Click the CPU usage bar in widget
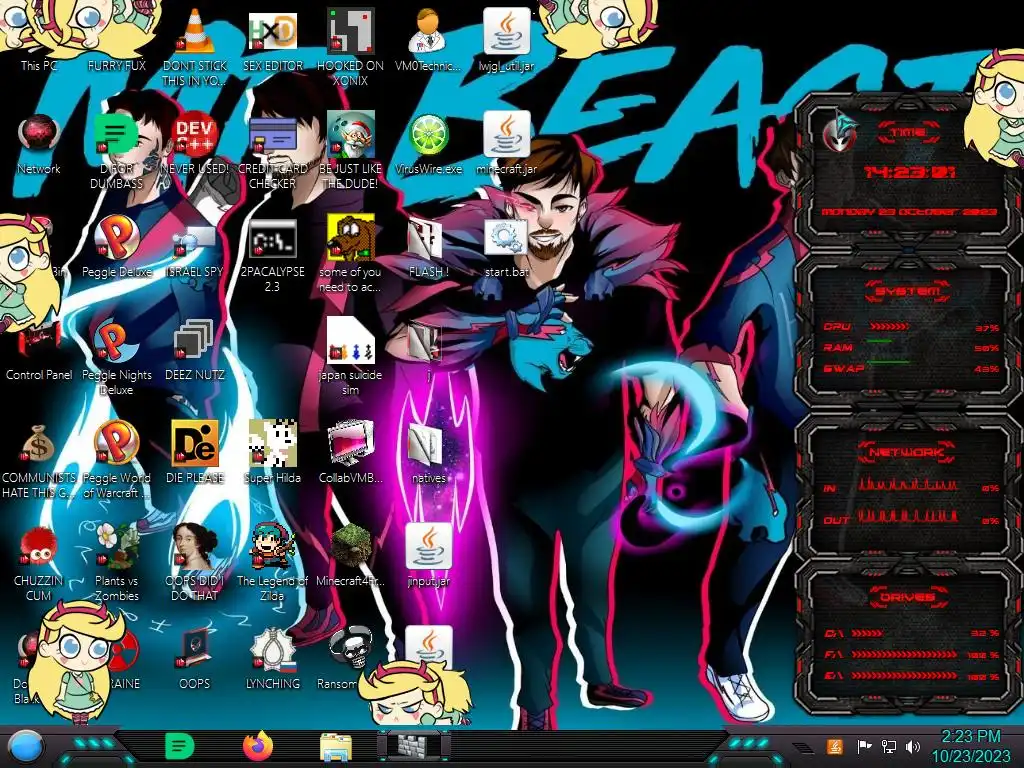1024x768 pixels. tap(888, 327)
